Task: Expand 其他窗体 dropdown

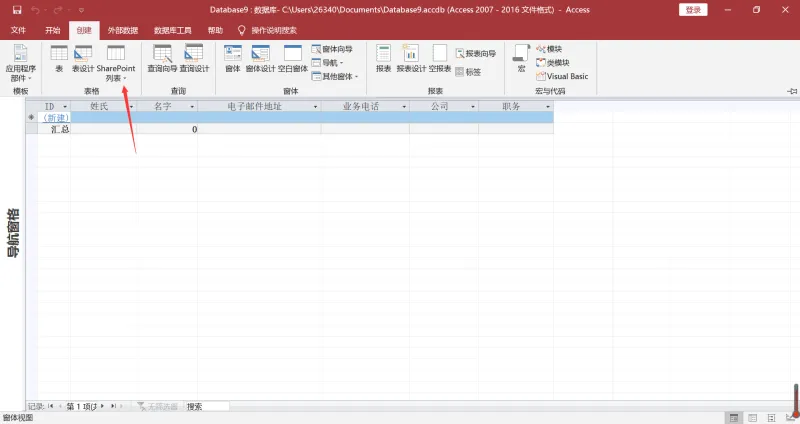Action: (x=335, y=76)
